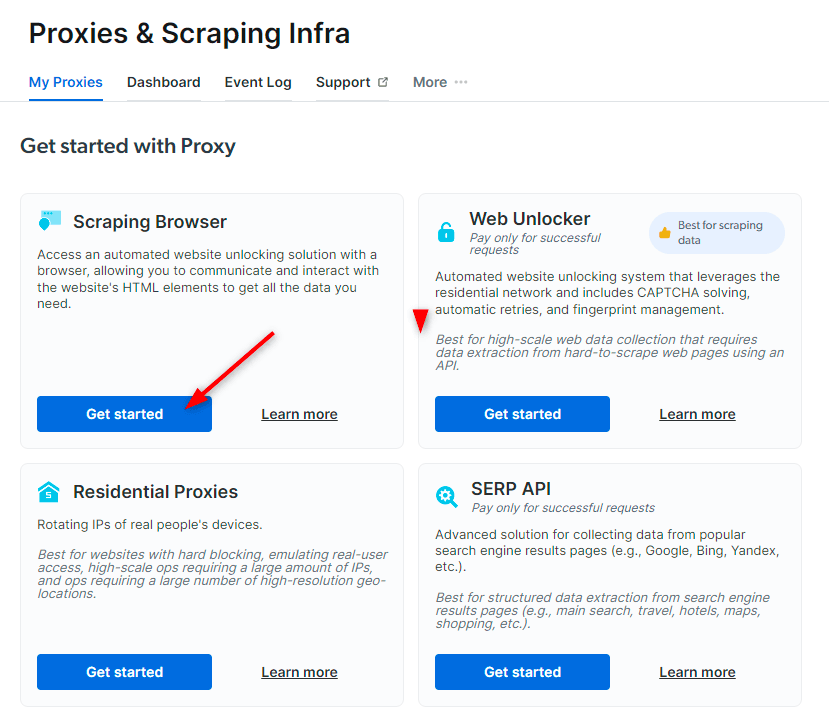Viewport: 829px width, 712px height.
Task: Open the Dashboard tab
Action: 163,82
